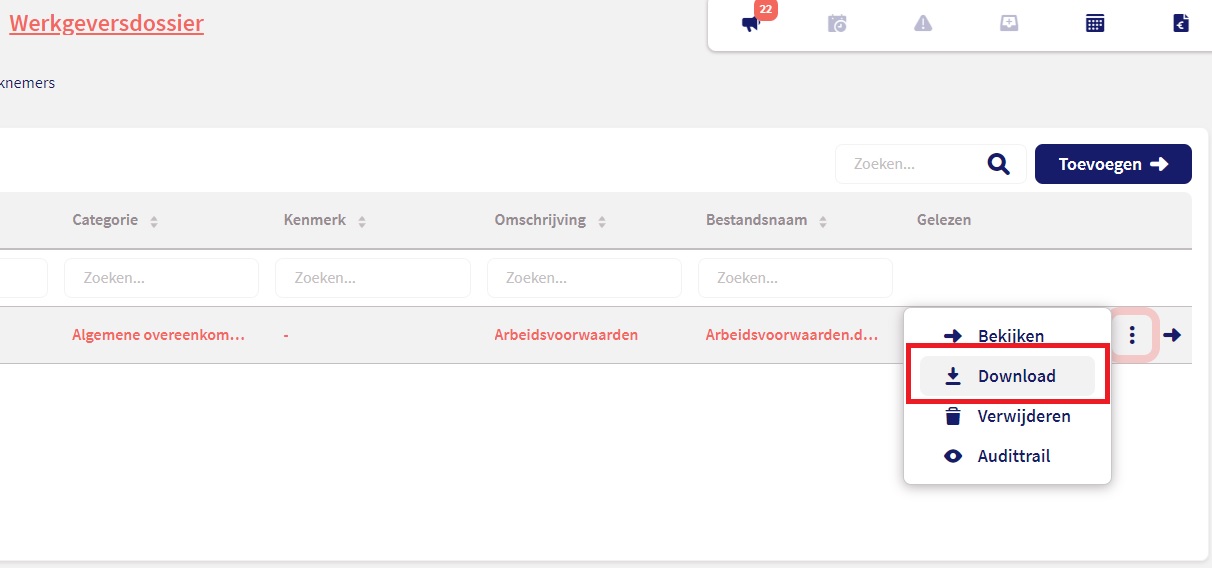This screenshot has width=1212, height=568.
Task: Click the calendar-with-clock icon
Action: click(837, 24)
